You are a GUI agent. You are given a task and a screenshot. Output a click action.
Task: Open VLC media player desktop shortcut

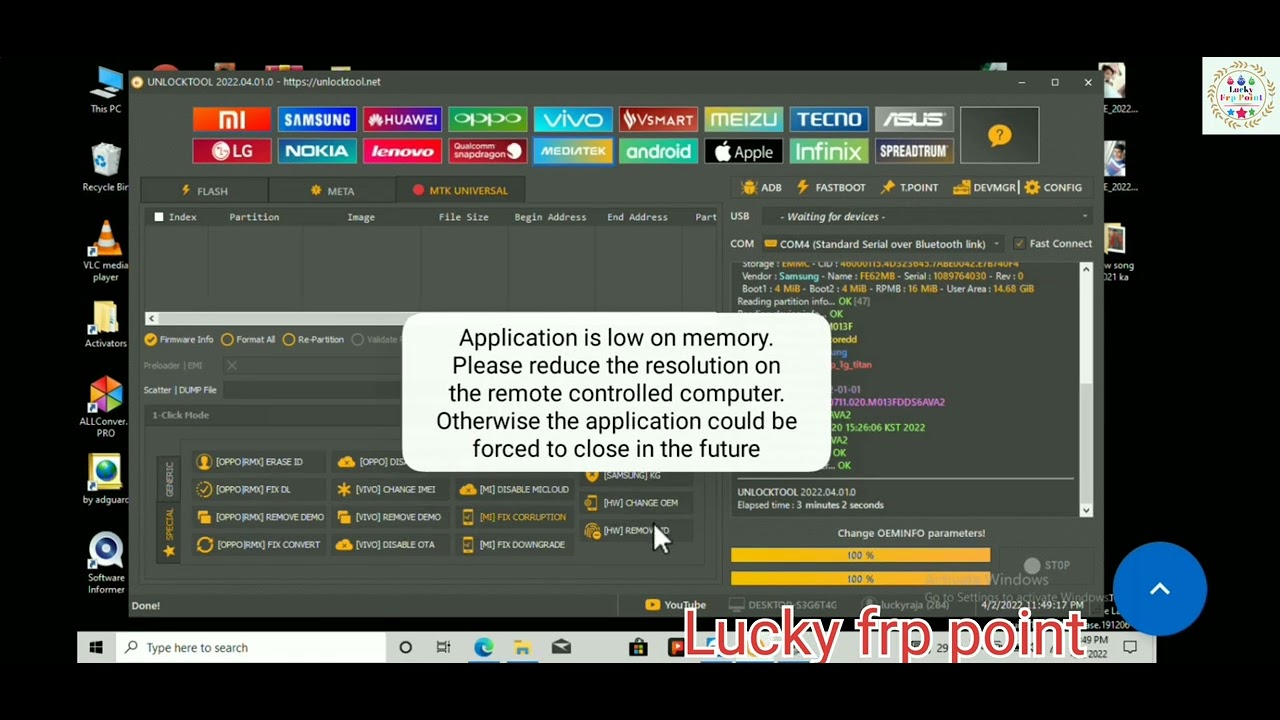tap(106, 250)
